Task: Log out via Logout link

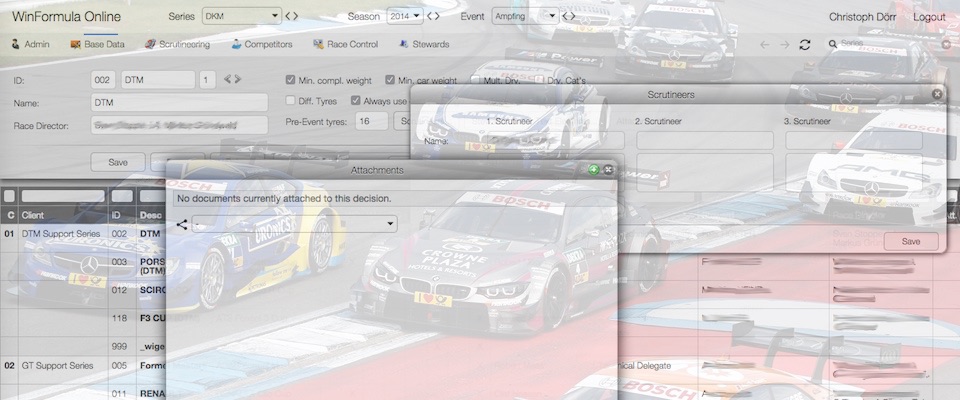Action: click(x=929, y=17)
